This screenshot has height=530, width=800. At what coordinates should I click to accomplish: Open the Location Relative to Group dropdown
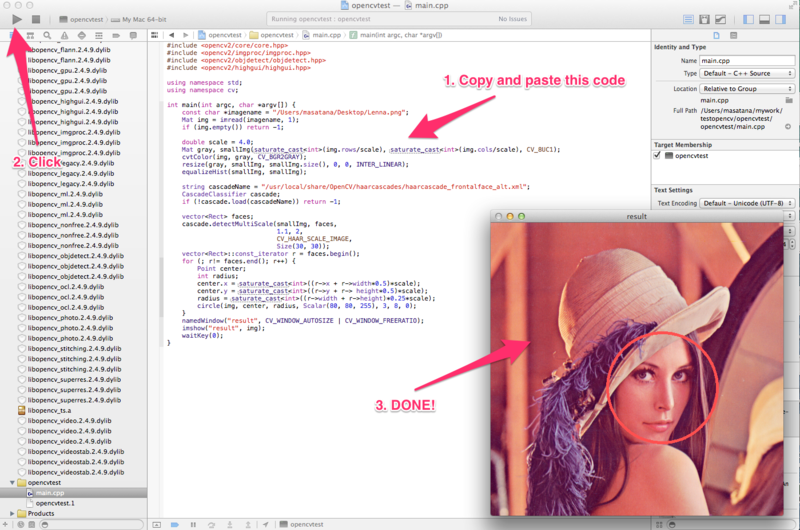747,89
